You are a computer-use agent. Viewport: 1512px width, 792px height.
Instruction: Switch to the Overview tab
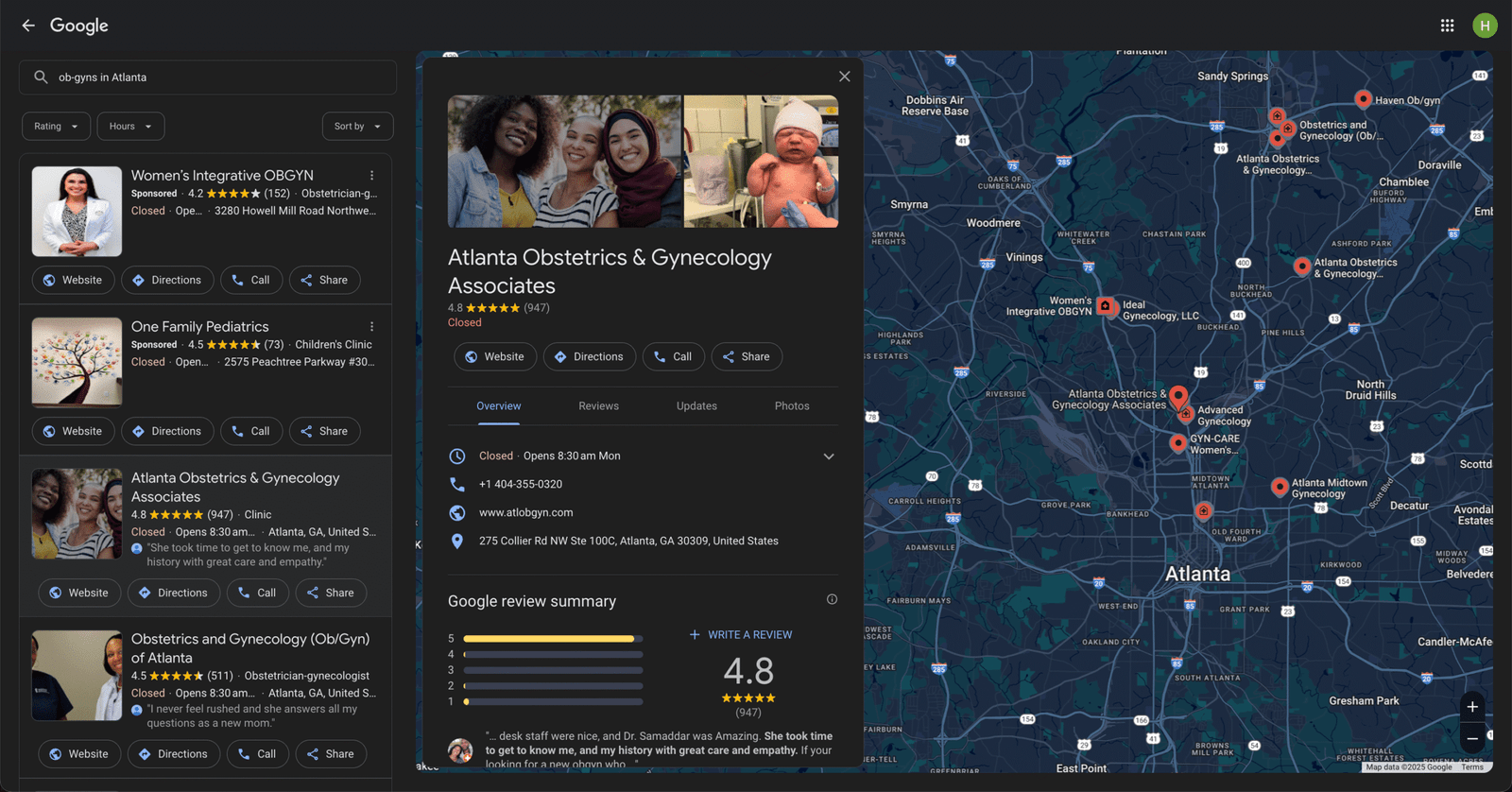pos(499,406)
